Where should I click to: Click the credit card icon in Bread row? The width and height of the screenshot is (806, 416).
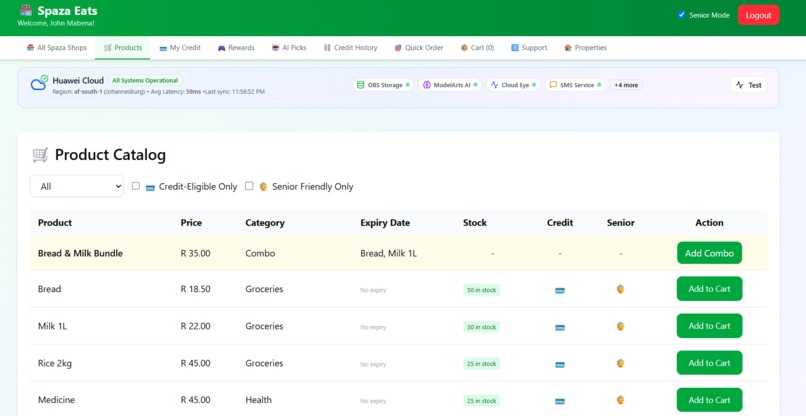pos(560,291)
